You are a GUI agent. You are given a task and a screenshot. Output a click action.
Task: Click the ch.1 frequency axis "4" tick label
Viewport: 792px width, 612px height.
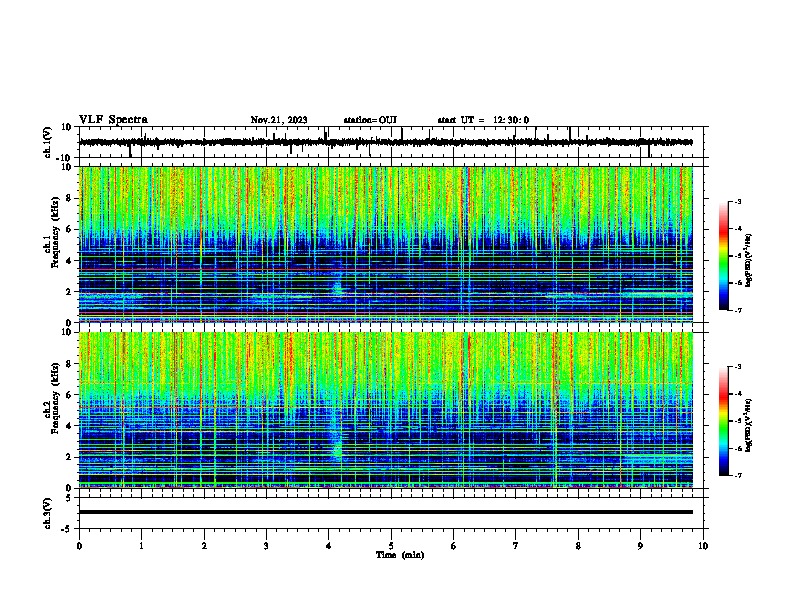[69, 261]
